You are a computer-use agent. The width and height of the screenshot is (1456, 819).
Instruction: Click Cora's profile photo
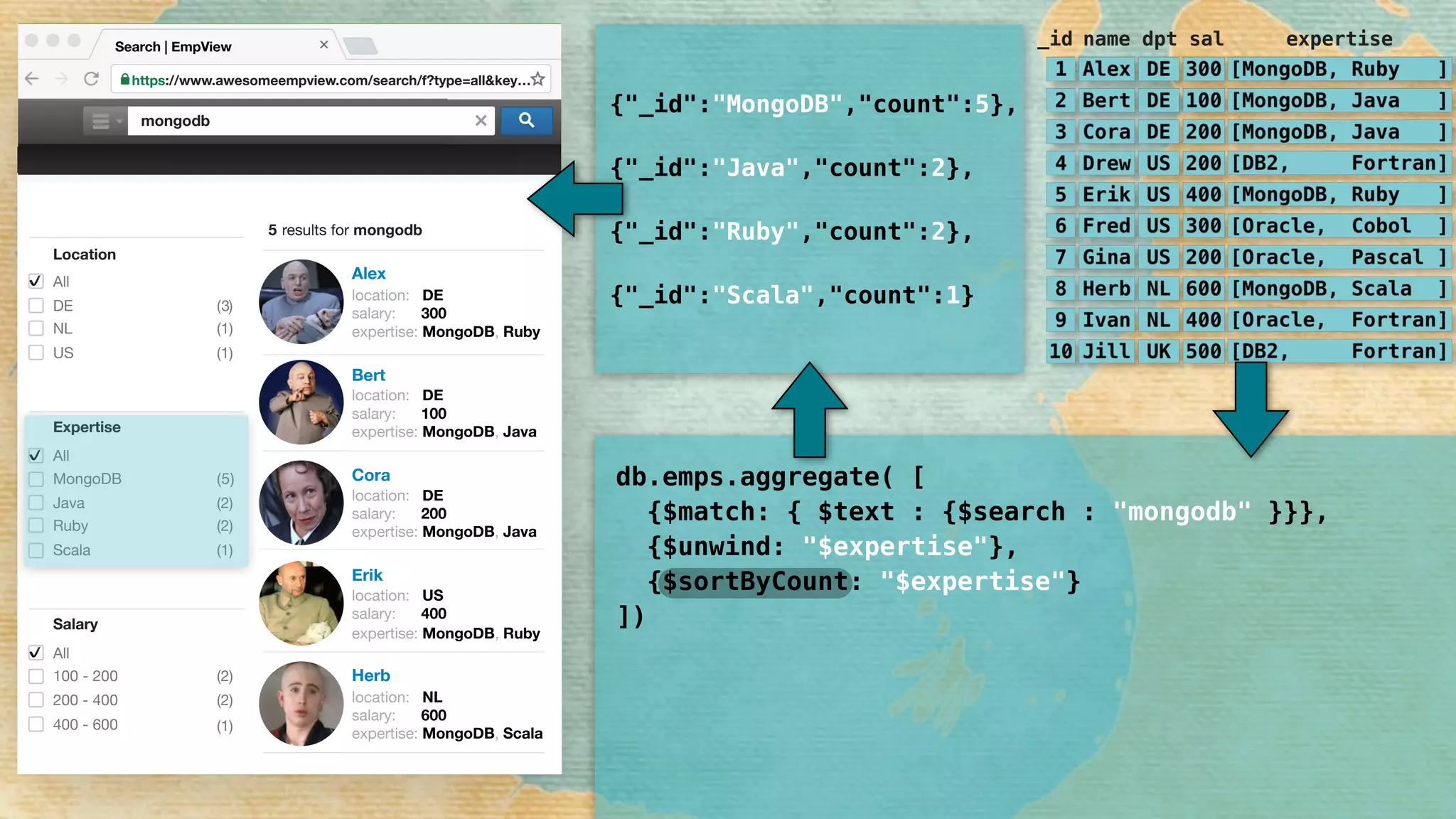pos(301,503)
